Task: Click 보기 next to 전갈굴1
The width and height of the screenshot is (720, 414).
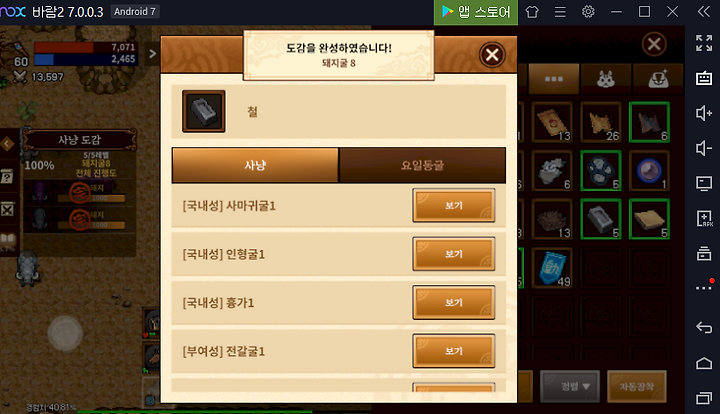Action: [454, 351]
